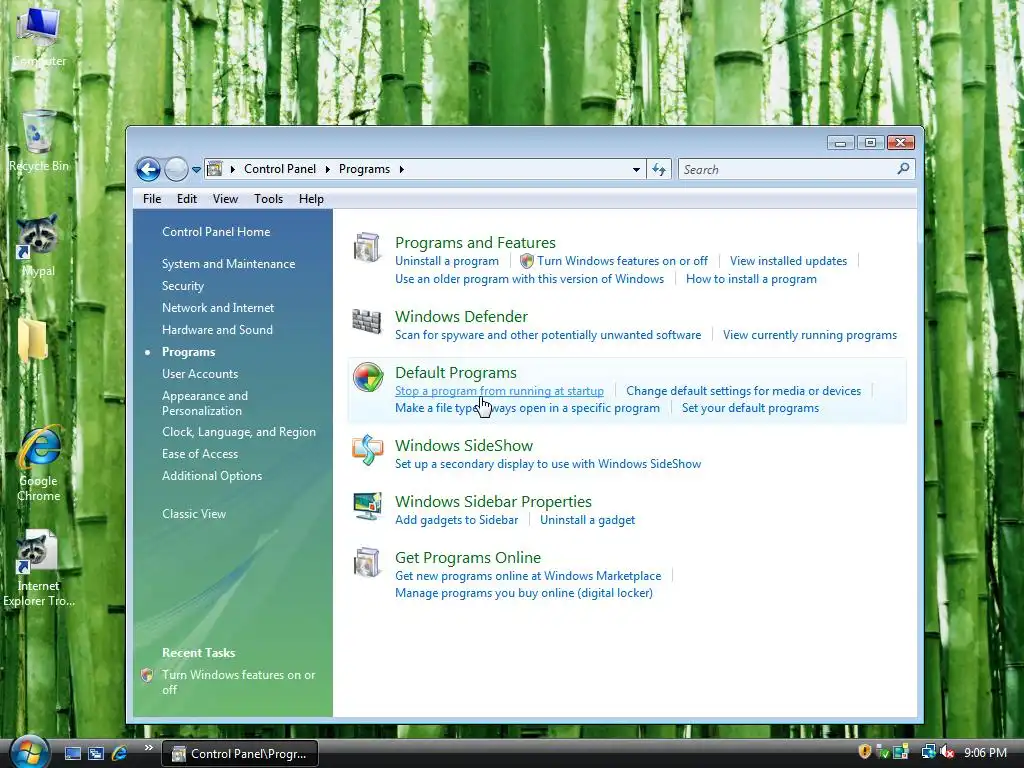Screen dimensions: 1024x768
Task: Go to Control Panel Home
Action: click(x=216, y=232)
